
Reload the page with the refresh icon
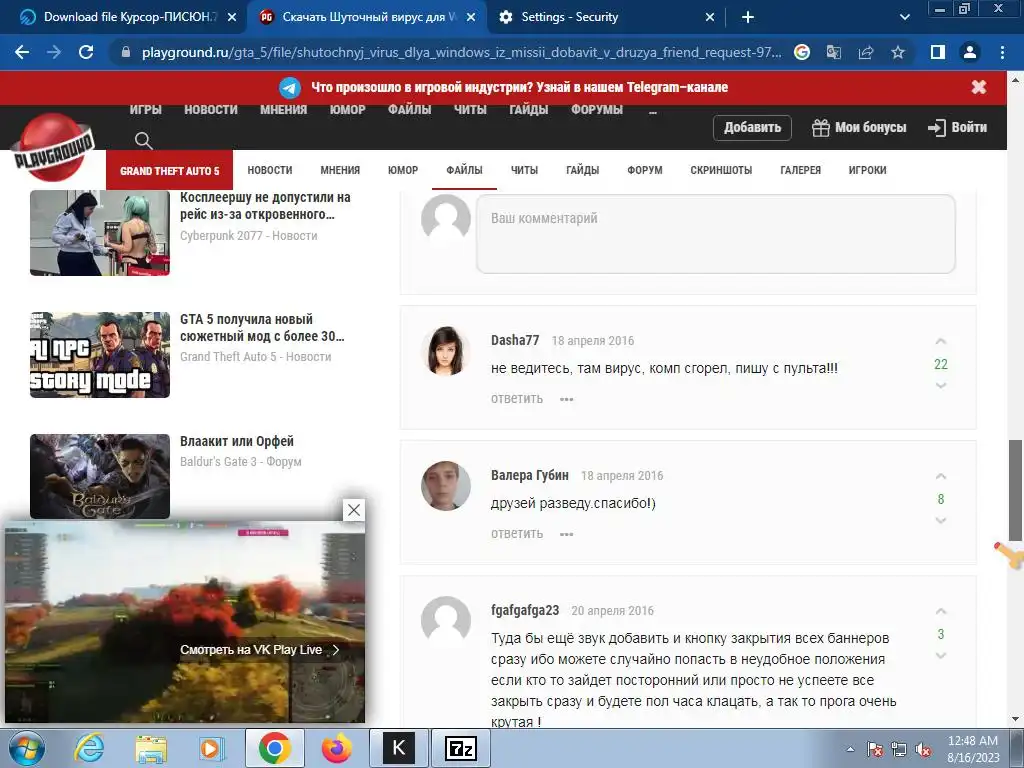click(x=86, y=52)
